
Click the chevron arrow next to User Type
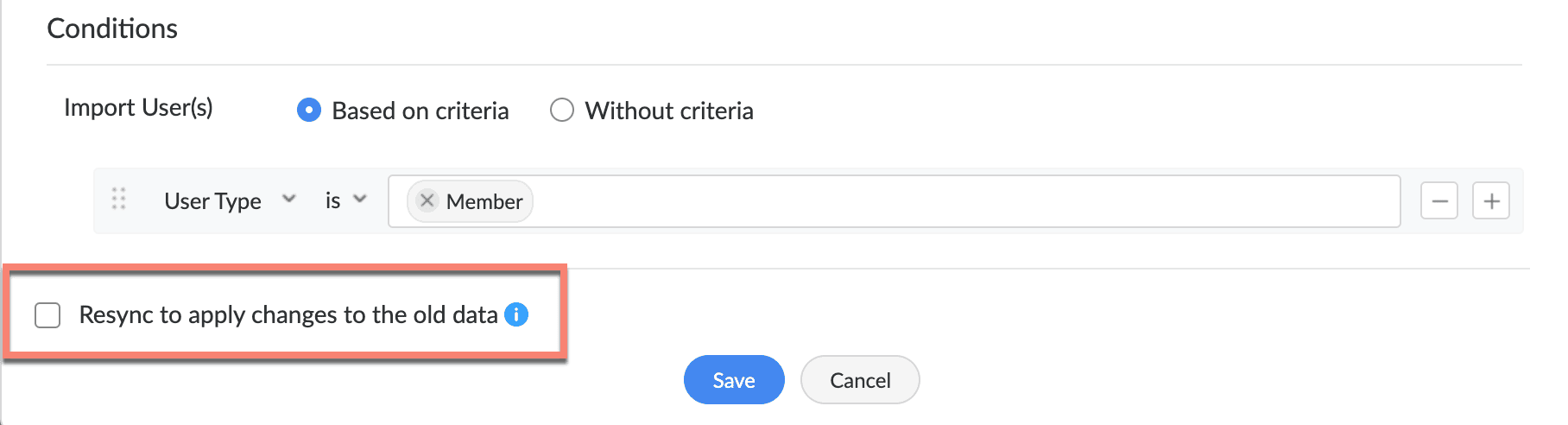click(289, 200)
